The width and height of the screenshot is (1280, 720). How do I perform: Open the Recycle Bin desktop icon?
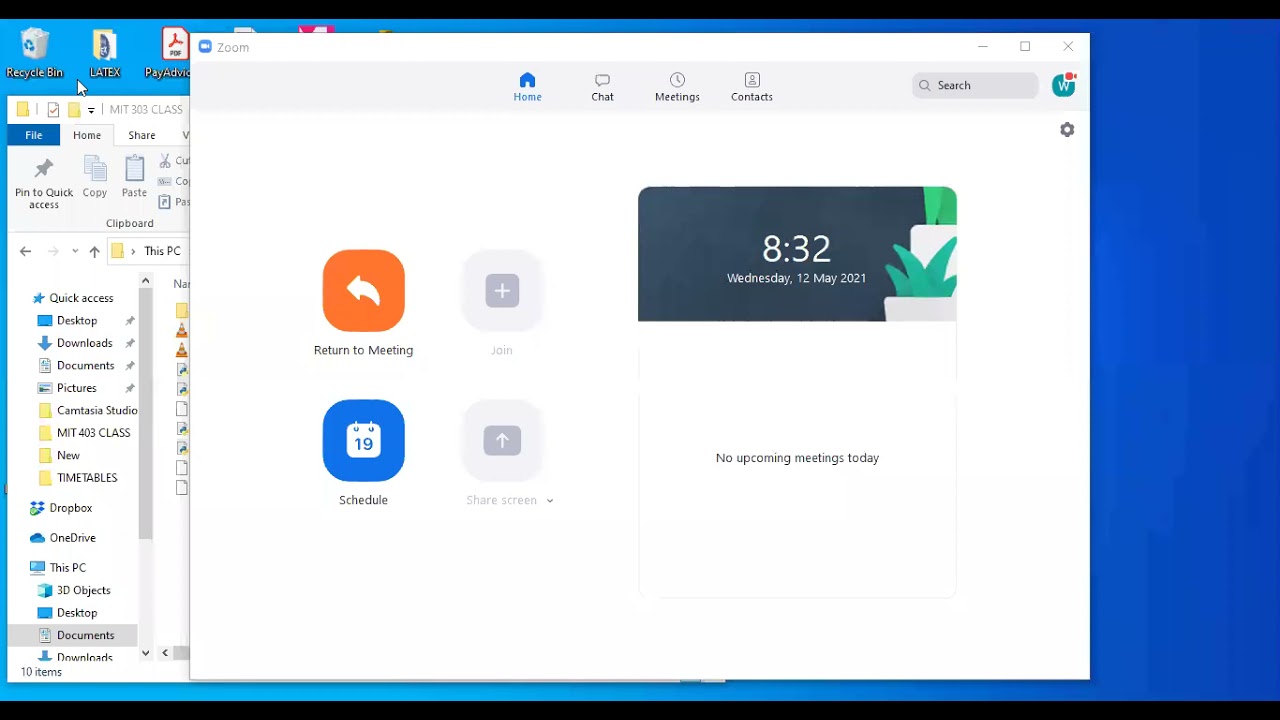coord(34,53)
